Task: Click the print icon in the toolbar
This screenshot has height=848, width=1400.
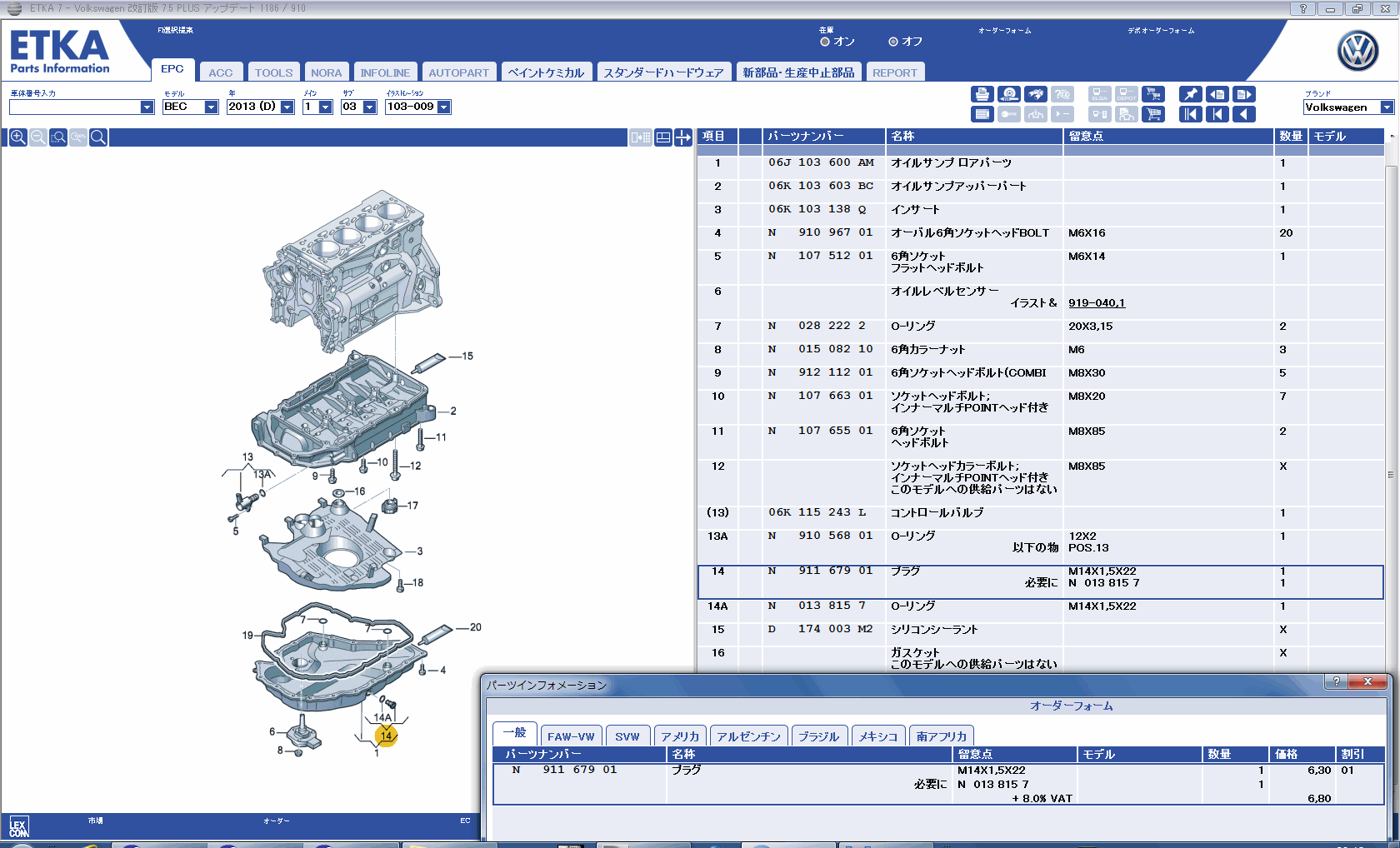Action: (982, 94)
